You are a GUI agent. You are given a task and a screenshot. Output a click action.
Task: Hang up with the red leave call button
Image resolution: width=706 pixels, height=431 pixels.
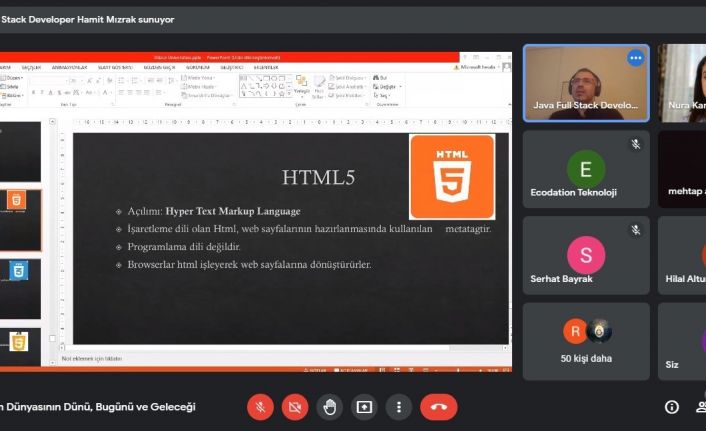(x=438, y=407)
